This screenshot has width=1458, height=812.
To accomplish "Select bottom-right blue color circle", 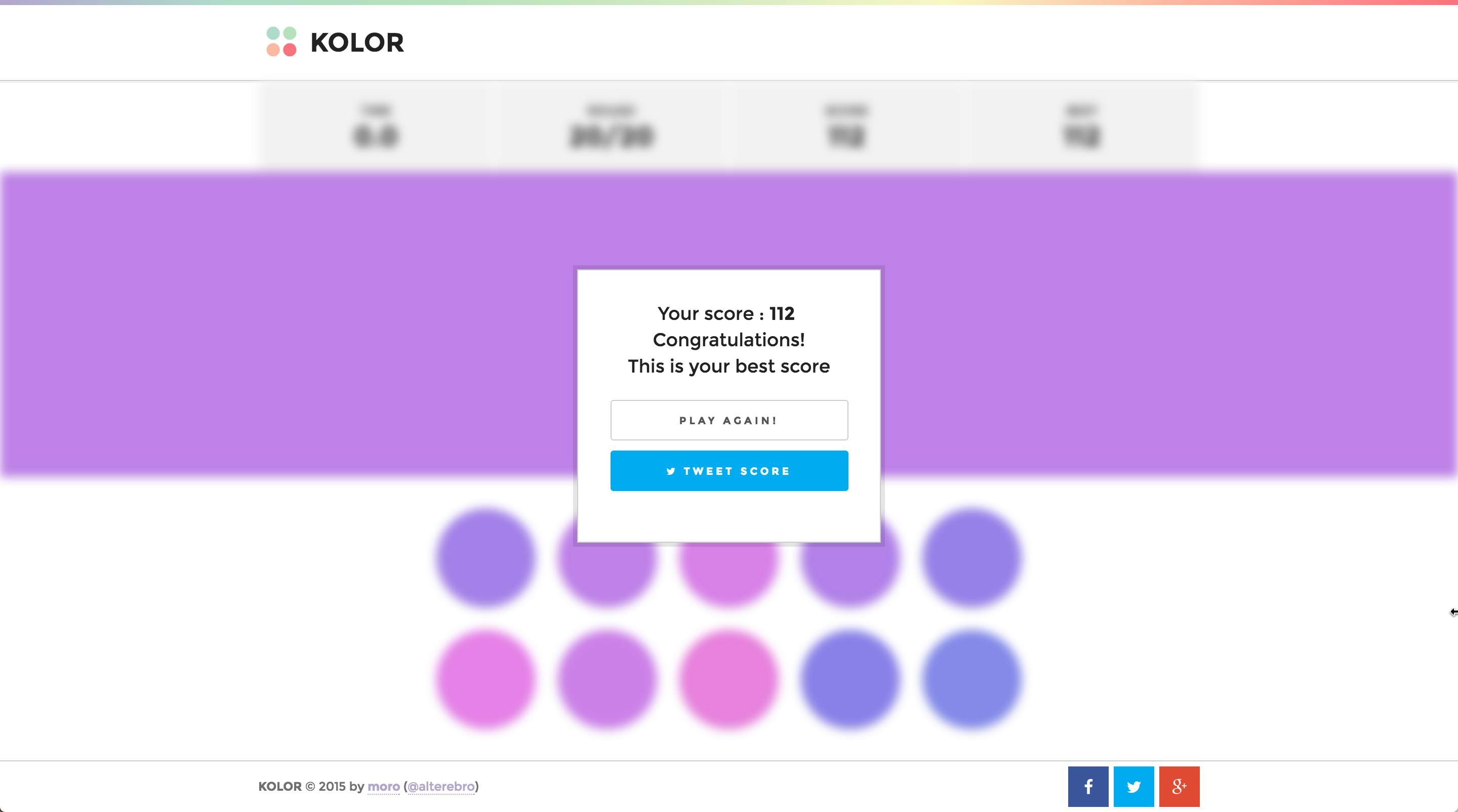I will click(971, 678).
